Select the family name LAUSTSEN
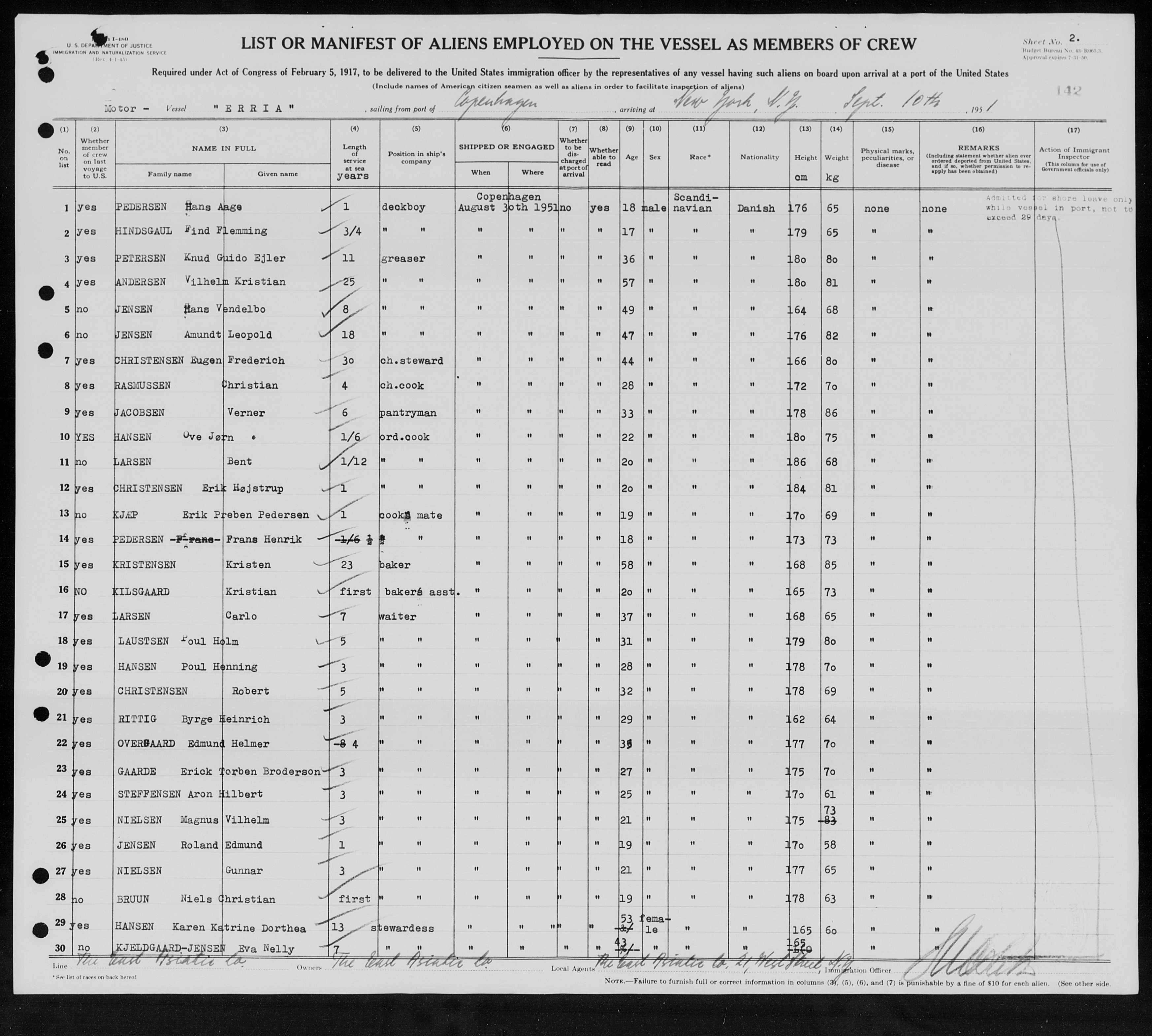This screenshot has width=1152, height=1036. (x=144, y=641)
